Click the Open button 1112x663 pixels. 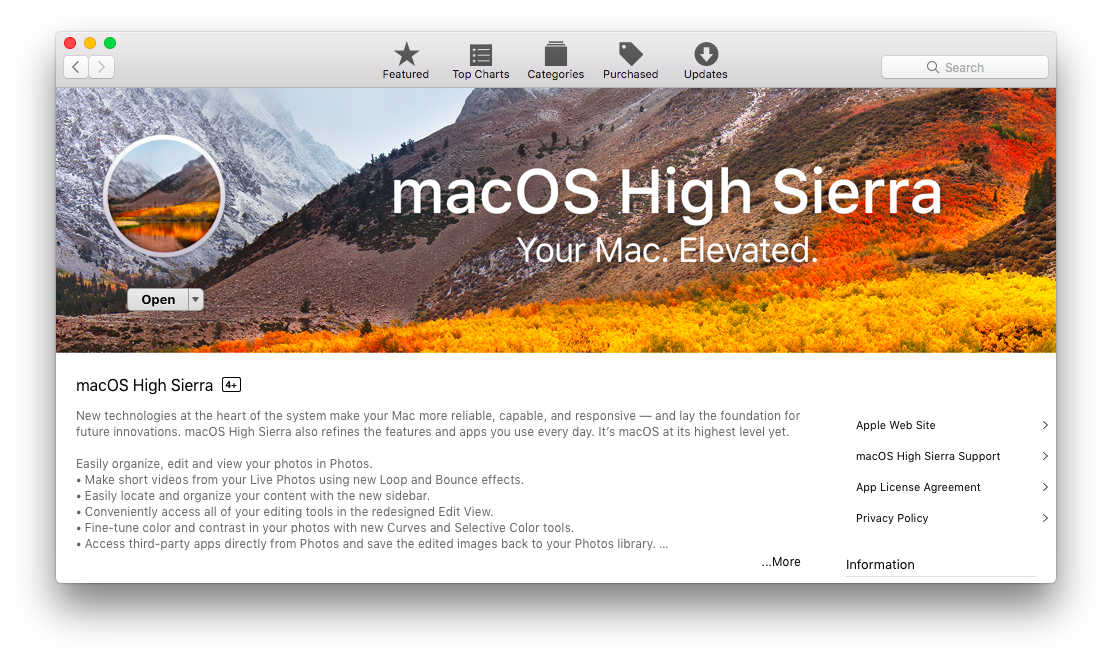point(157,299)
